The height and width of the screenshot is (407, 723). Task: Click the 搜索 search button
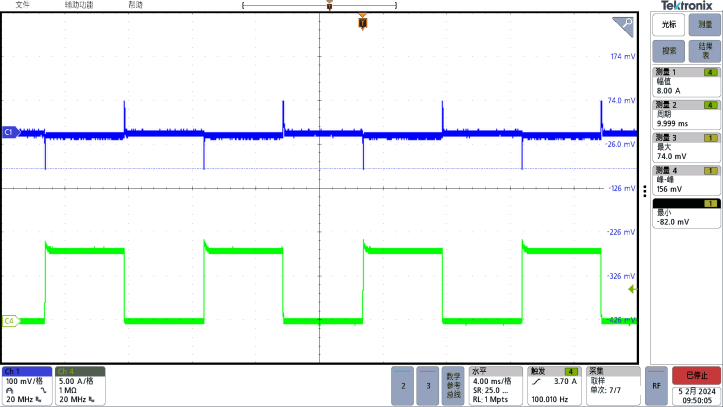(x=669, y=51)
